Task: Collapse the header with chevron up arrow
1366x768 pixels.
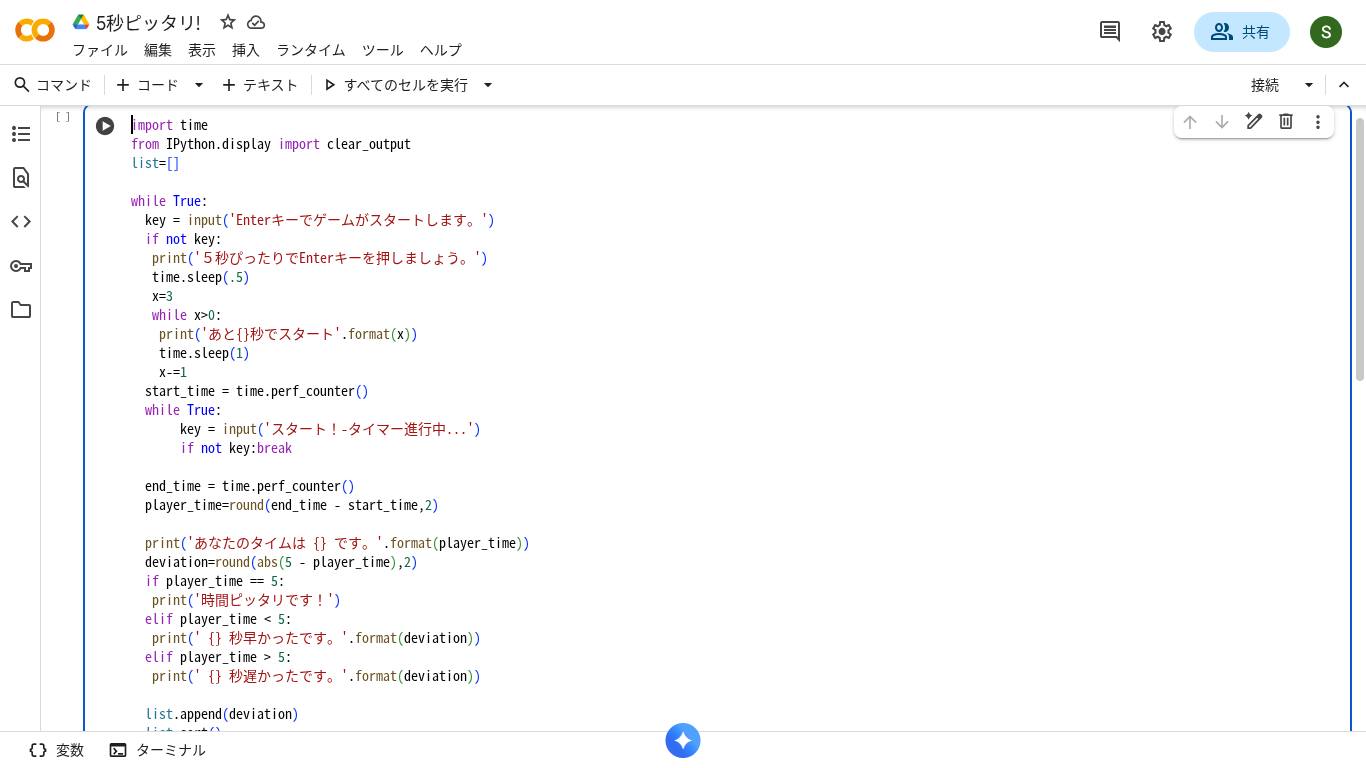Action: click(1344, 85)
